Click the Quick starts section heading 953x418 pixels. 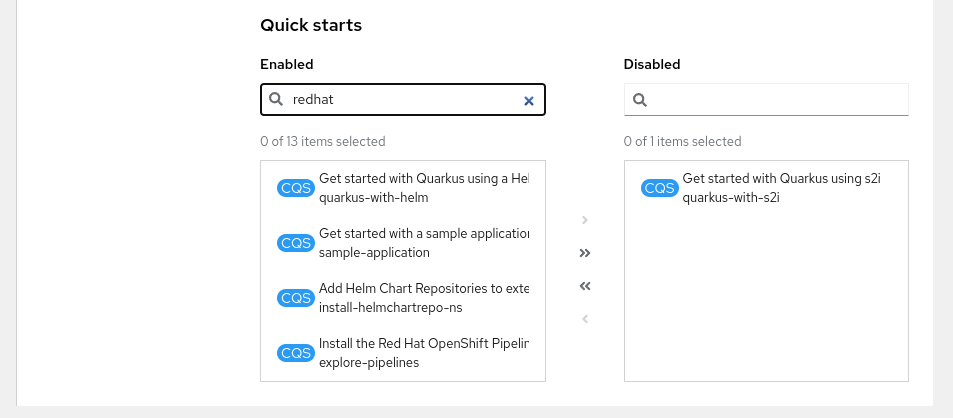click(310, 25)
